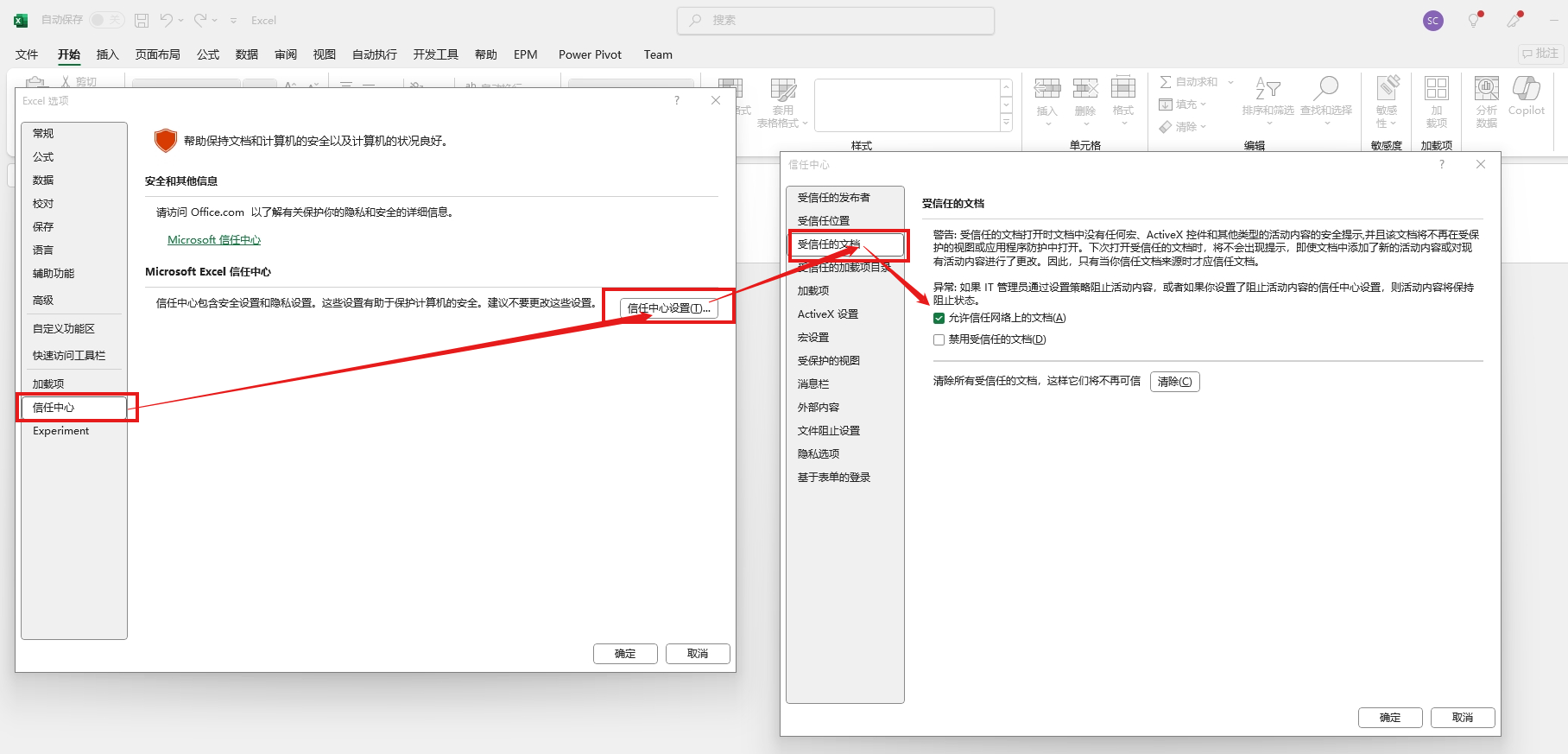The image size is (1568, 754).
Task: Select ActiveX 设置 in 信任中心
Action: 846,314
